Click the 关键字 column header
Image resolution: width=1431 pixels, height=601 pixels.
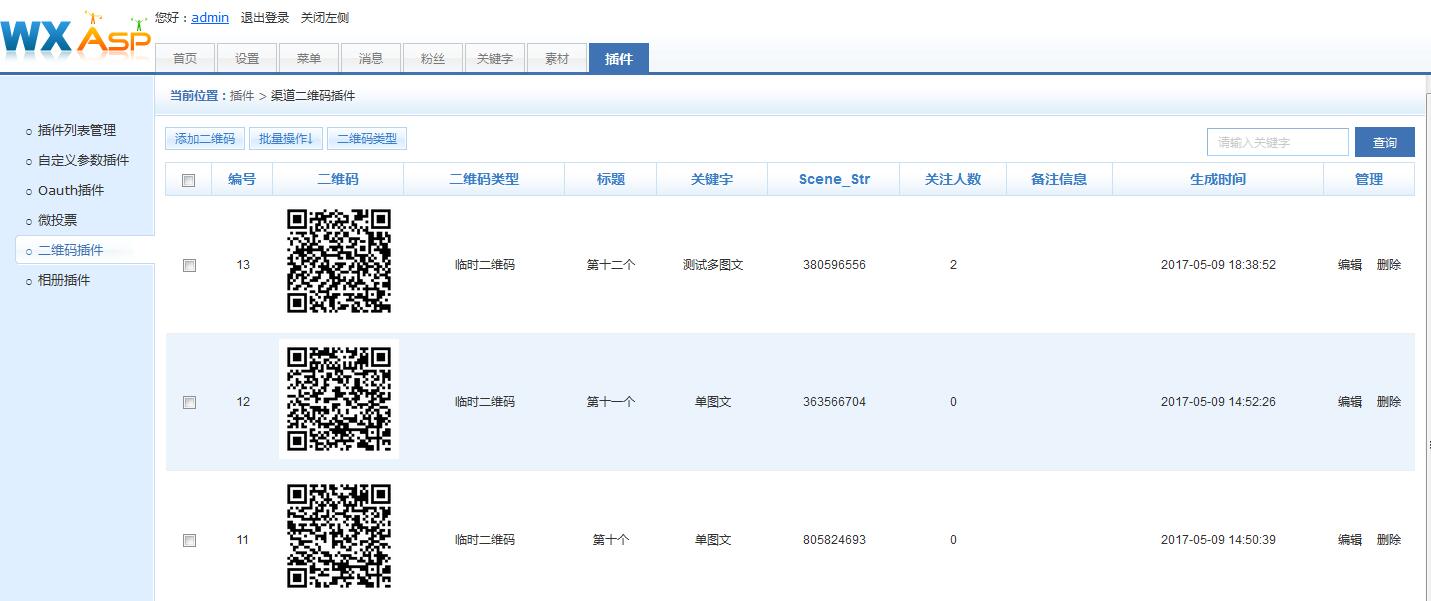click(x=712, y=180)
